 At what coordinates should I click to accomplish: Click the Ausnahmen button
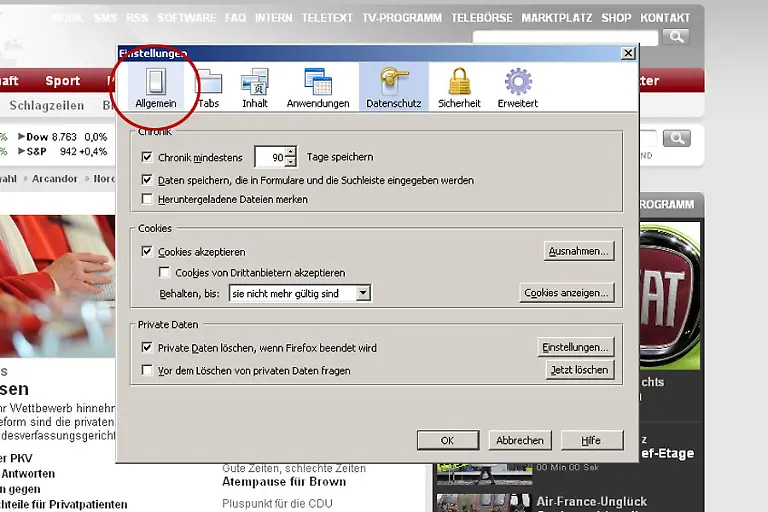pos(578,251)
